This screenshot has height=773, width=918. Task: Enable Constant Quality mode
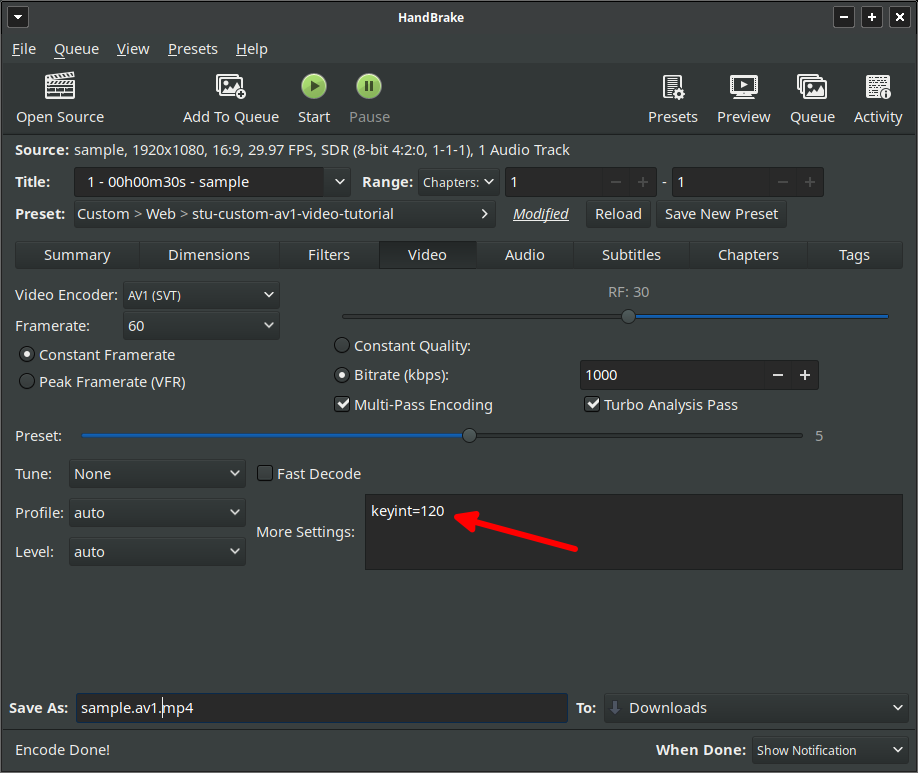click(341, 345)
